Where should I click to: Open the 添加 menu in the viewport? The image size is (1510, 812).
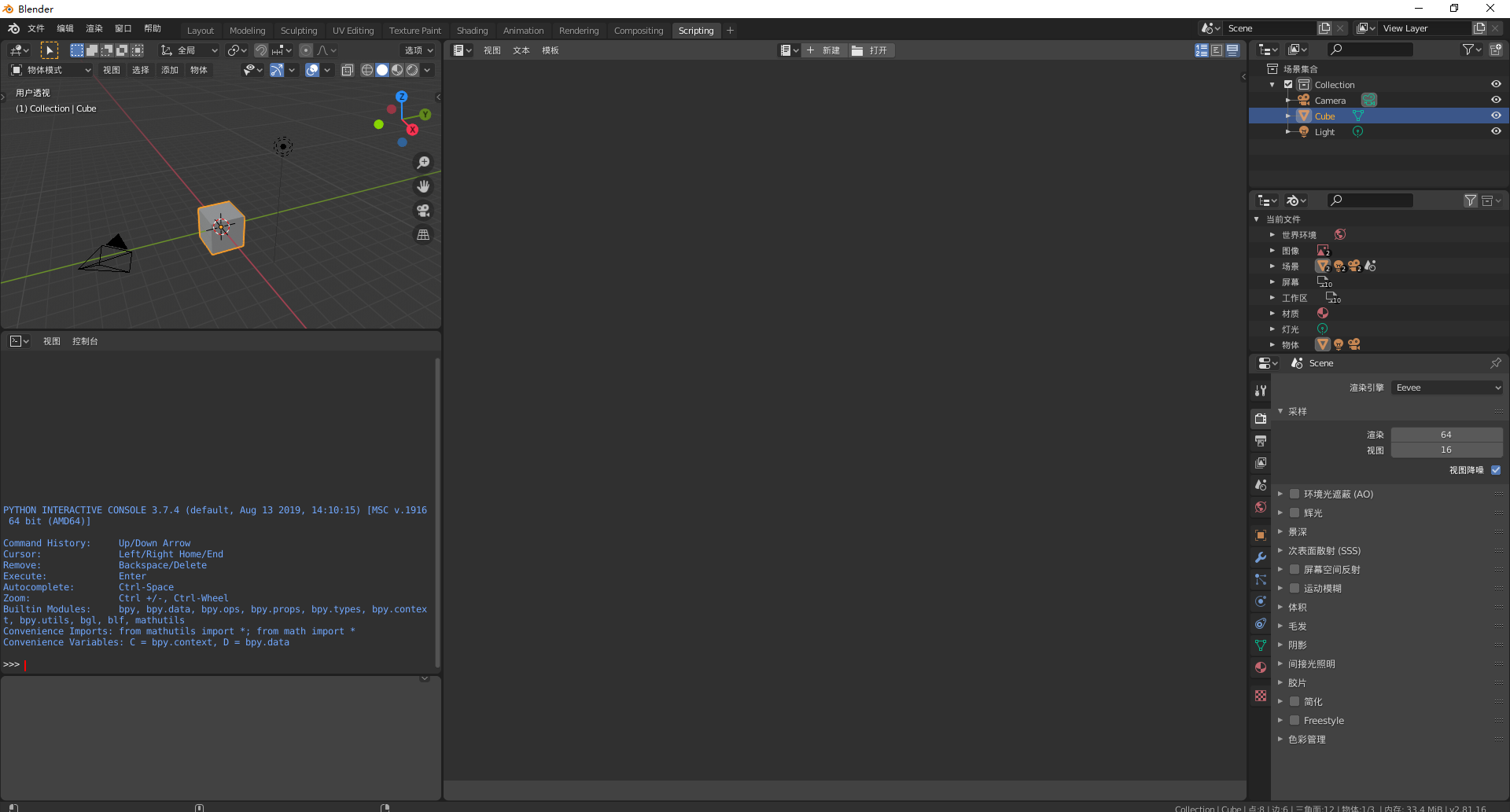point(170,70)
